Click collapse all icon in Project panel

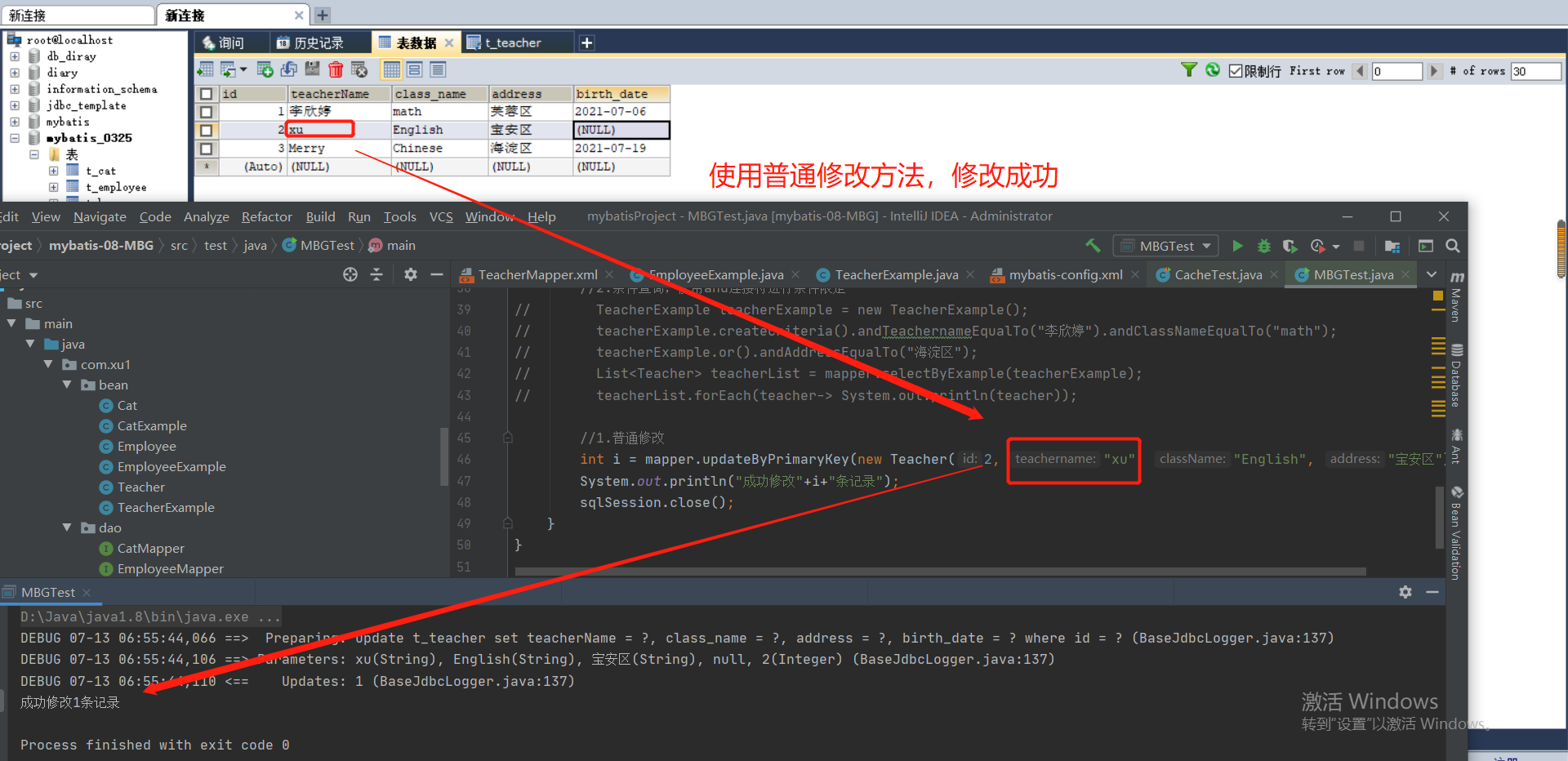click(x=376, y=274)
